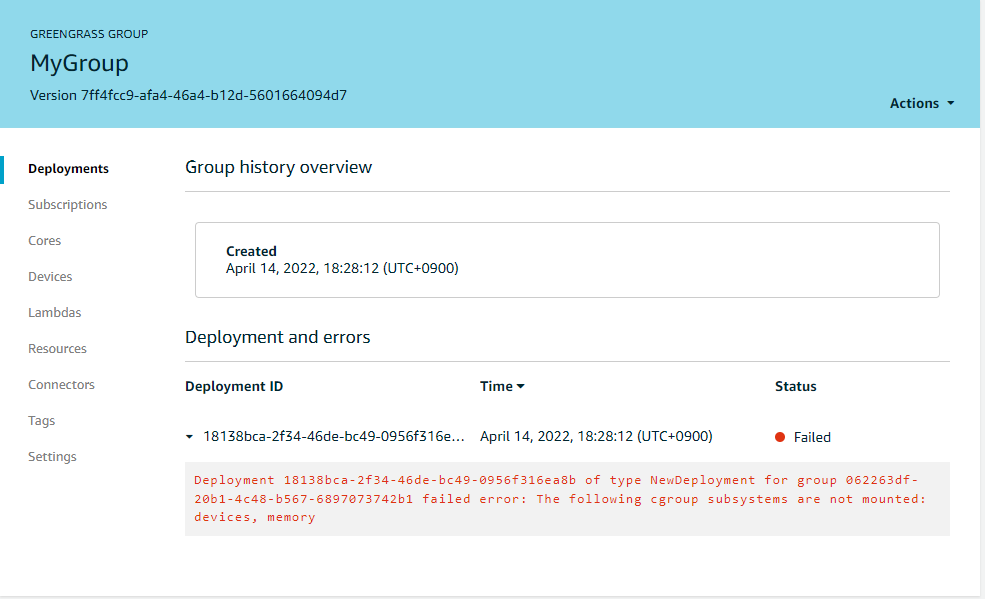Click the Status column header
Screen dimensions: 985x599
pyautogui.click(x=795, y=386)
